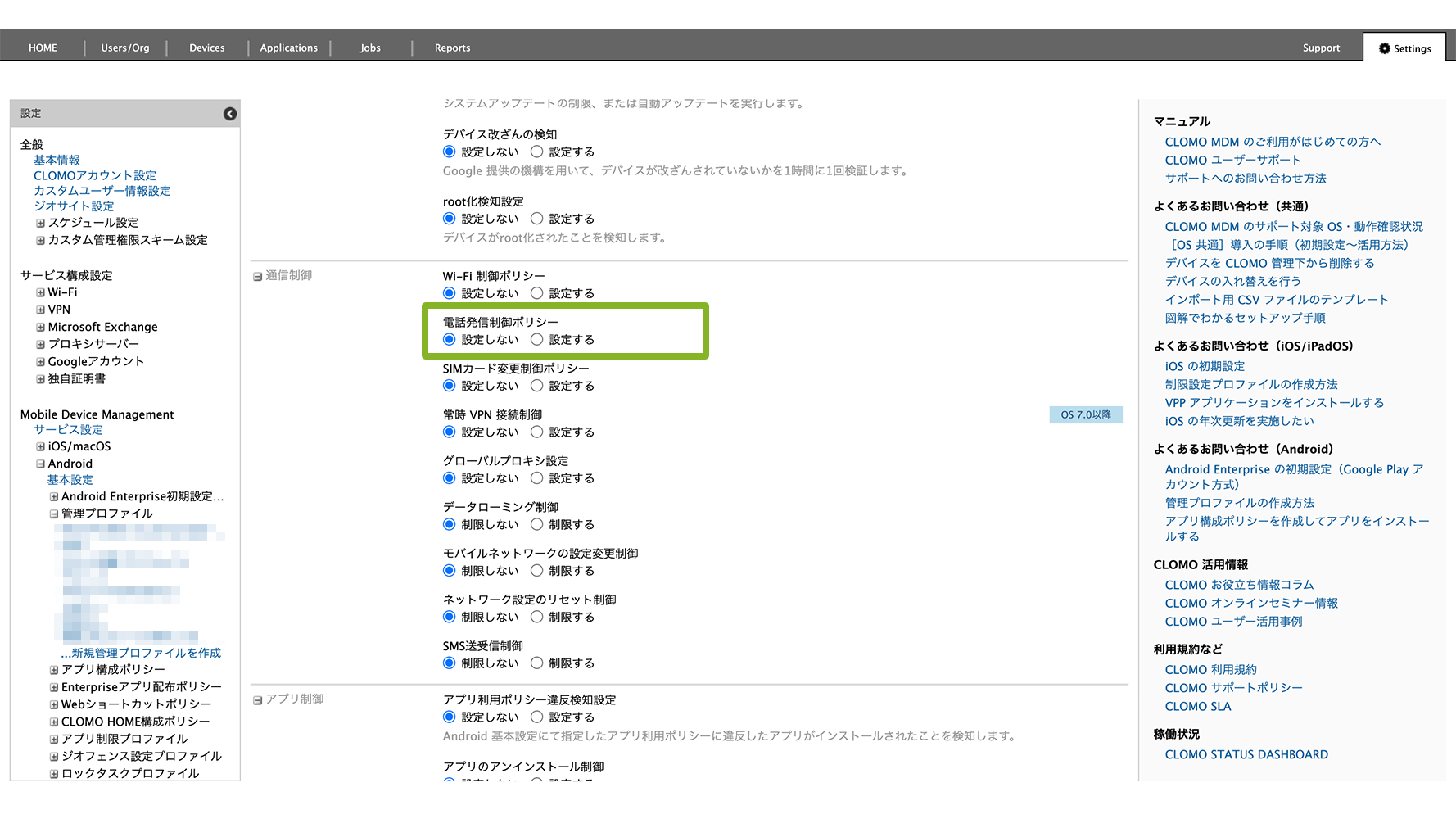Open Settings gear tab
1456x819 pixels.
pyautogui.click(x=1404, y=48)
